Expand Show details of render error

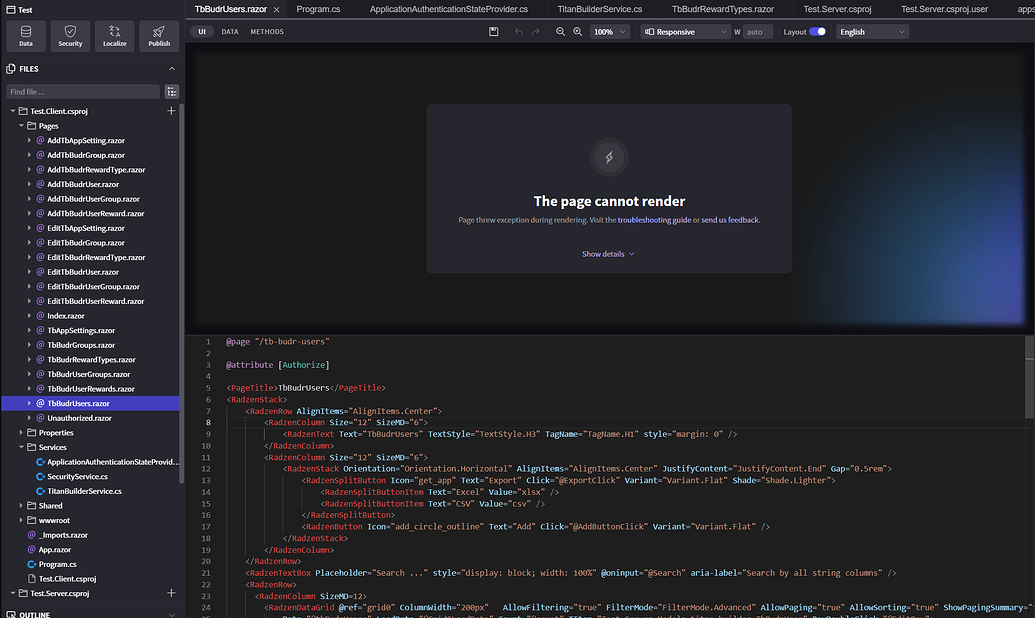coord(608,254)
